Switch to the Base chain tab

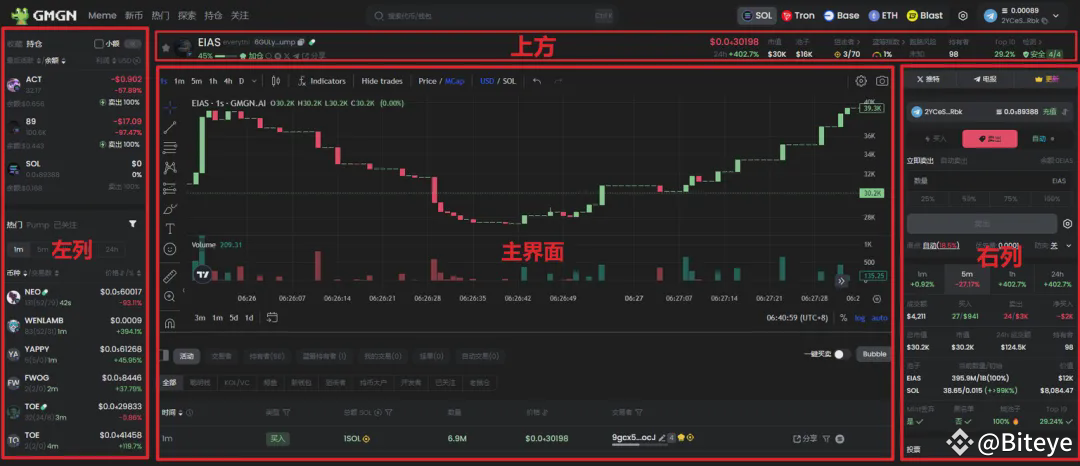click(840, 16)
